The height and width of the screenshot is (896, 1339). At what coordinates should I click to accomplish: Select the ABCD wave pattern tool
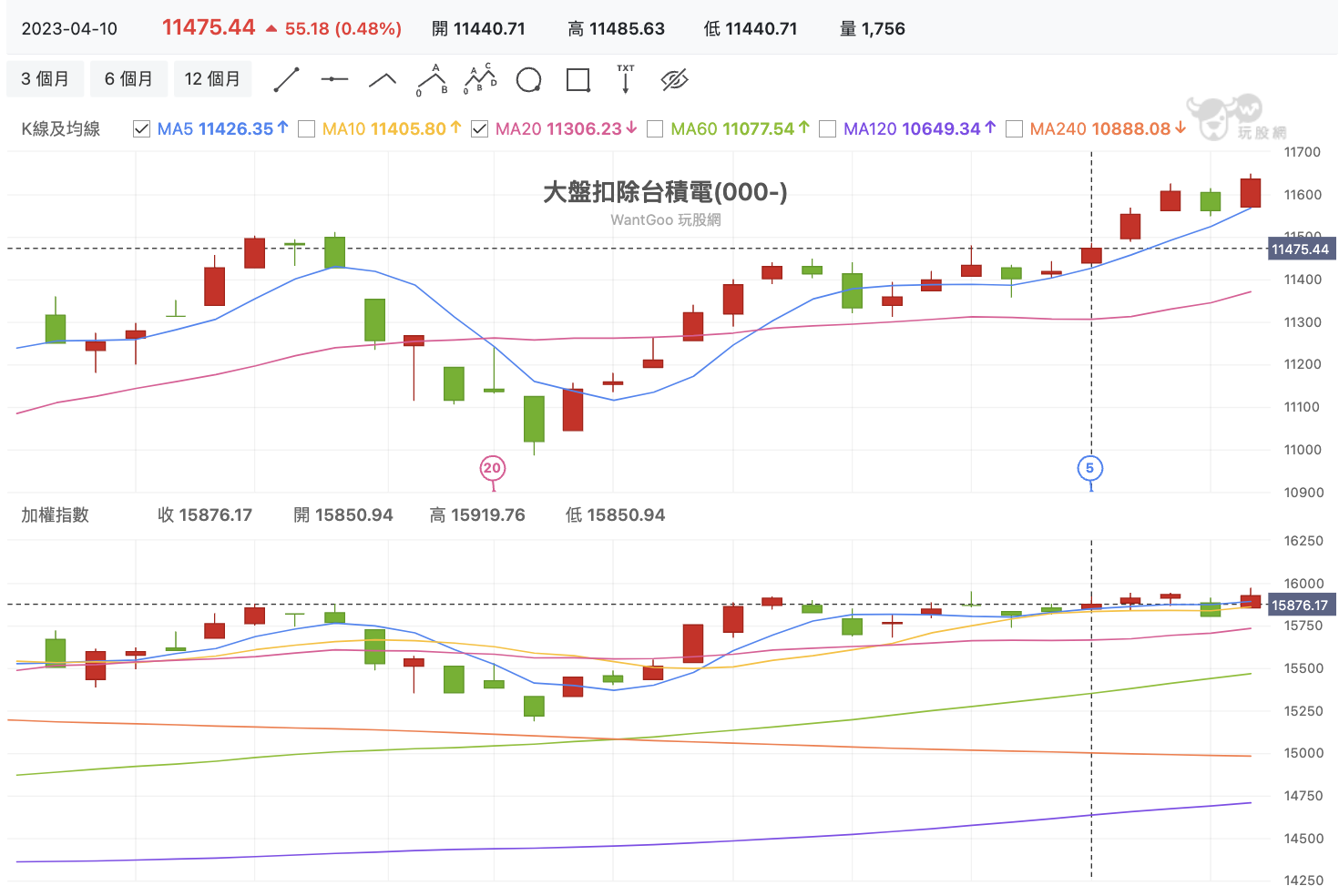(480, 80)
